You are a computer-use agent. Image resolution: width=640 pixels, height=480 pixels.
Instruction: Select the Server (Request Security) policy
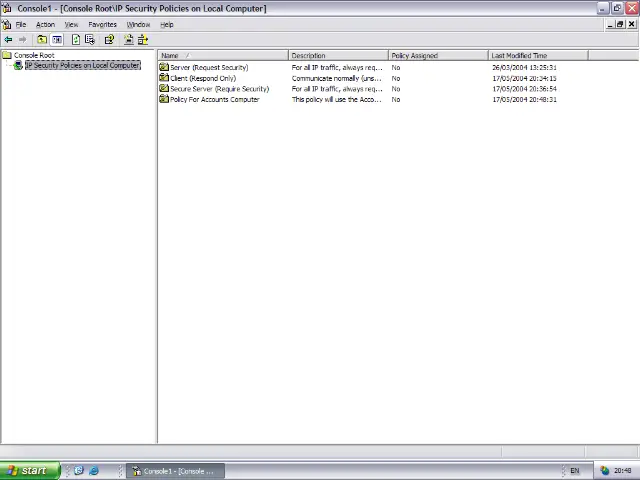tap(209, 67)
